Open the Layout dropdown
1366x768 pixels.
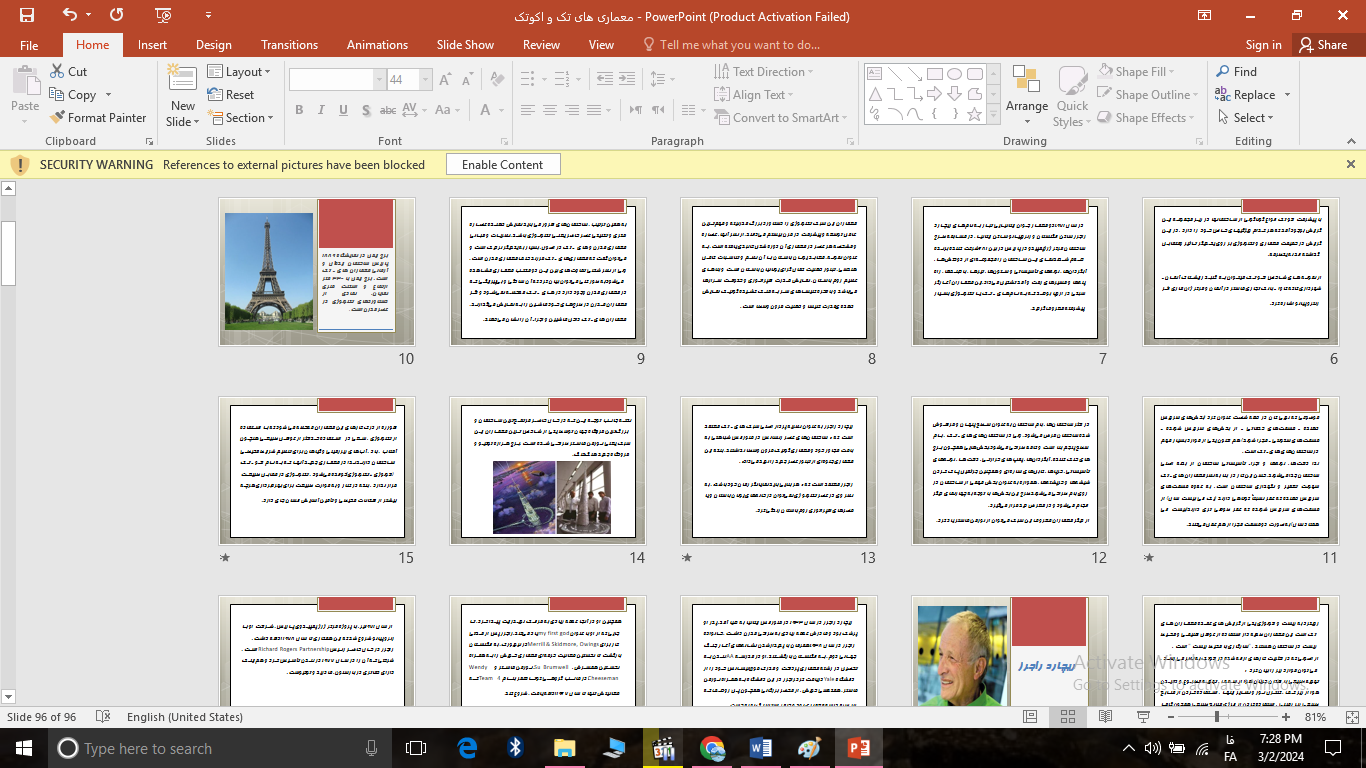pos(240,72)
